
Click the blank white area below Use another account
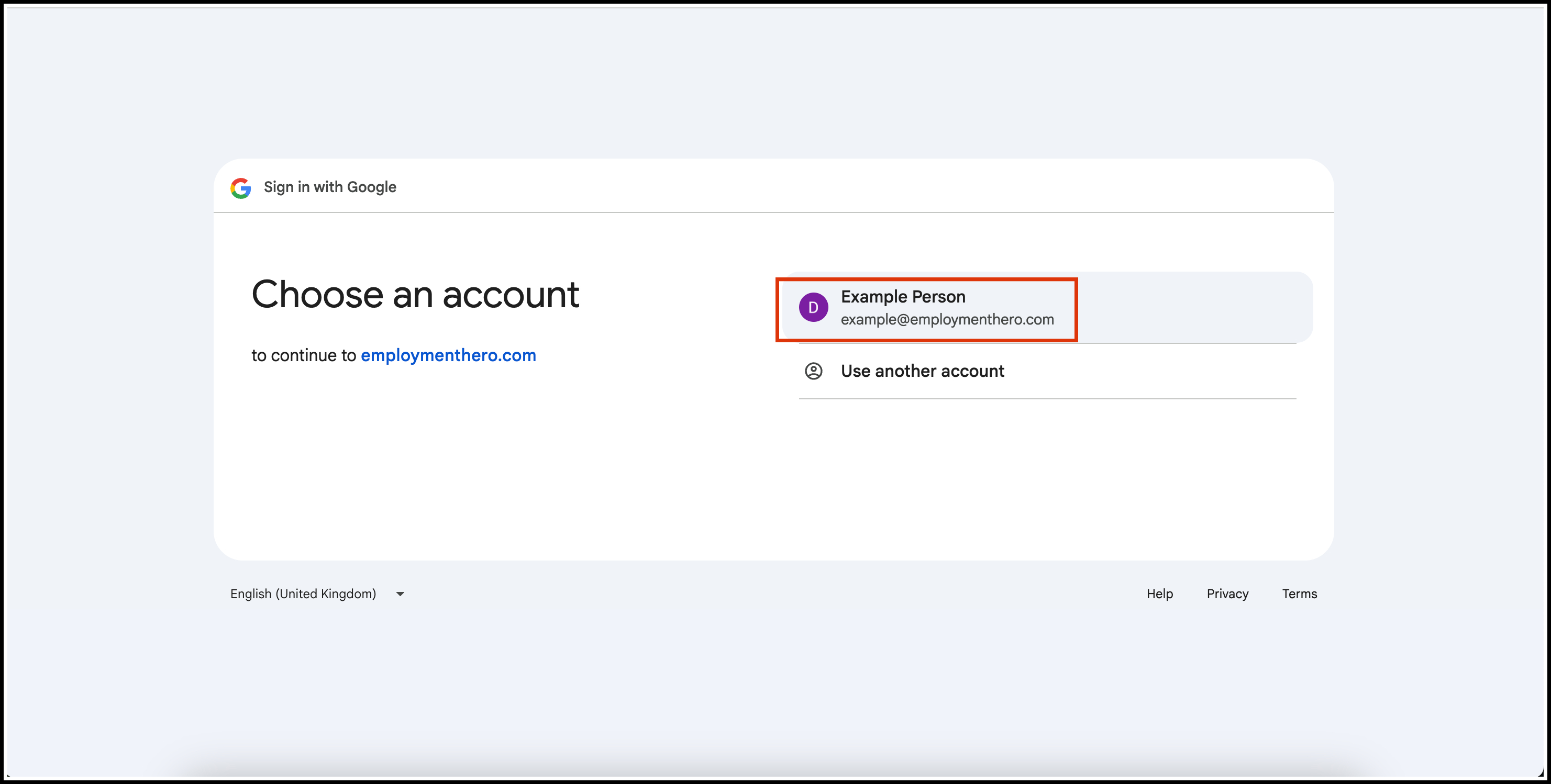point(1048,475)
